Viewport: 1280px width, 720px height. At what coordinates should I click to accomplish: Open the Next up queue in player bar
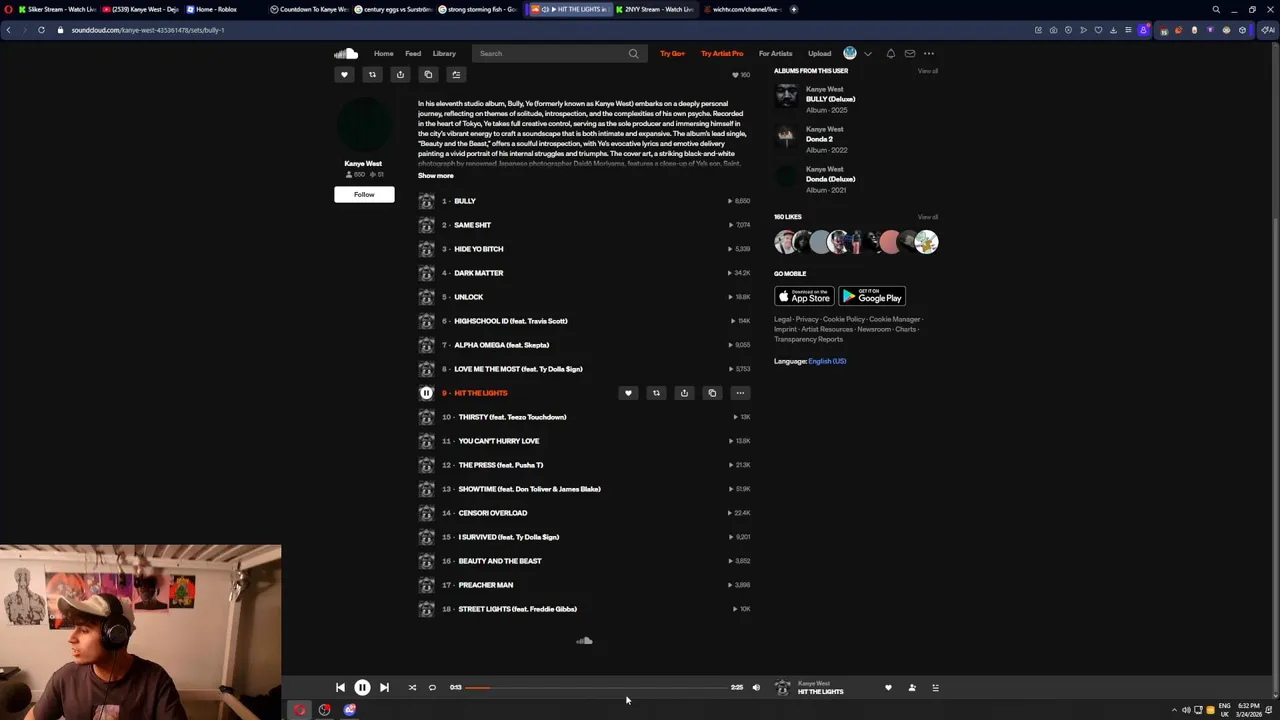point(936,688)
